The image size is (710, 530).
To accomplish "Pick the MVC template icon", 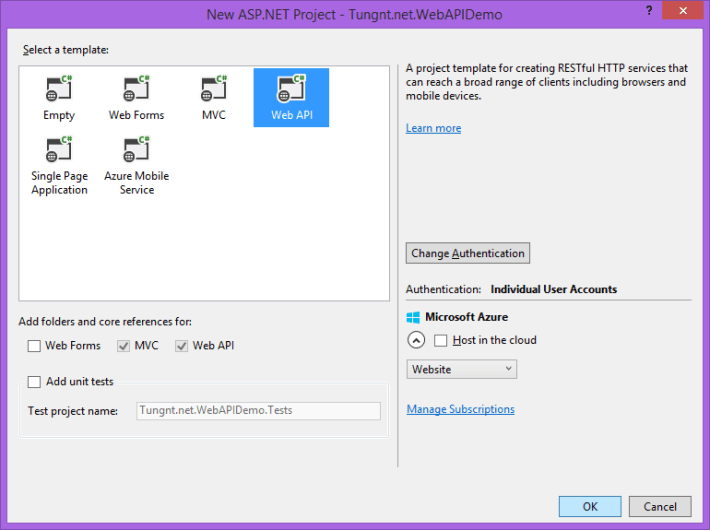I will tap(214, 88).
